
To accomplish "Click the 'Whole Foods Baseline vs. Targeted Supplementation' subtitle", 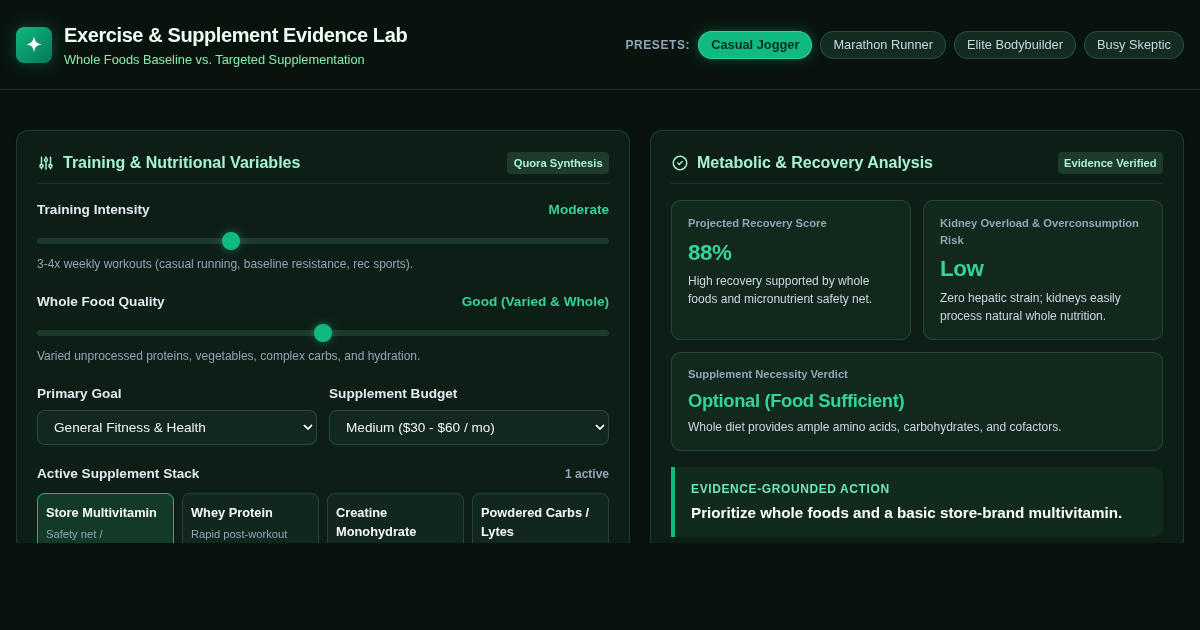I will (x=214, y=60).
